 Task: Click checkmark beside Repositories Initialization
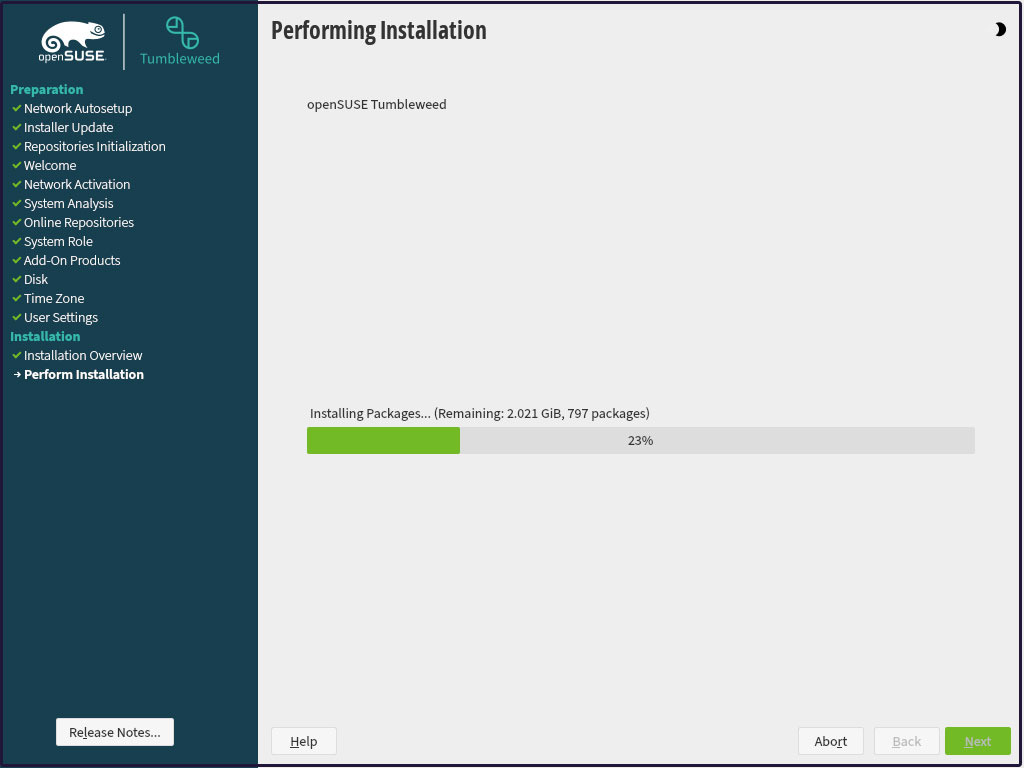[17, 146]
